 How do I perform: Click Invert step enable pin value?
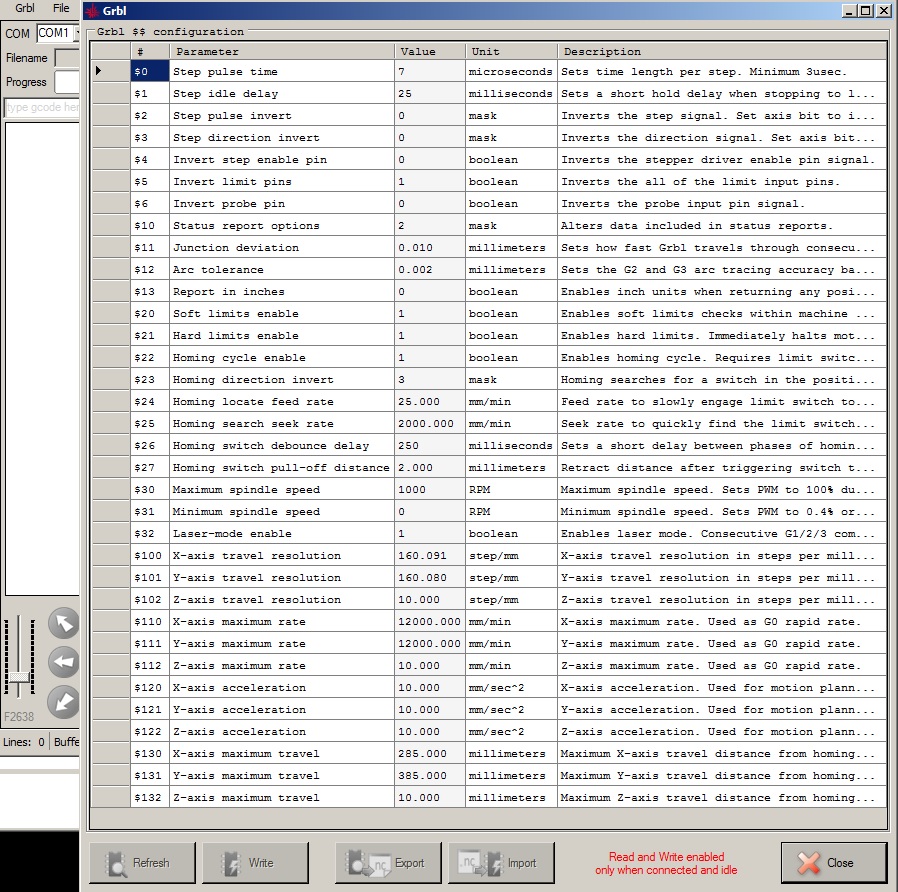tap(430, 160)
